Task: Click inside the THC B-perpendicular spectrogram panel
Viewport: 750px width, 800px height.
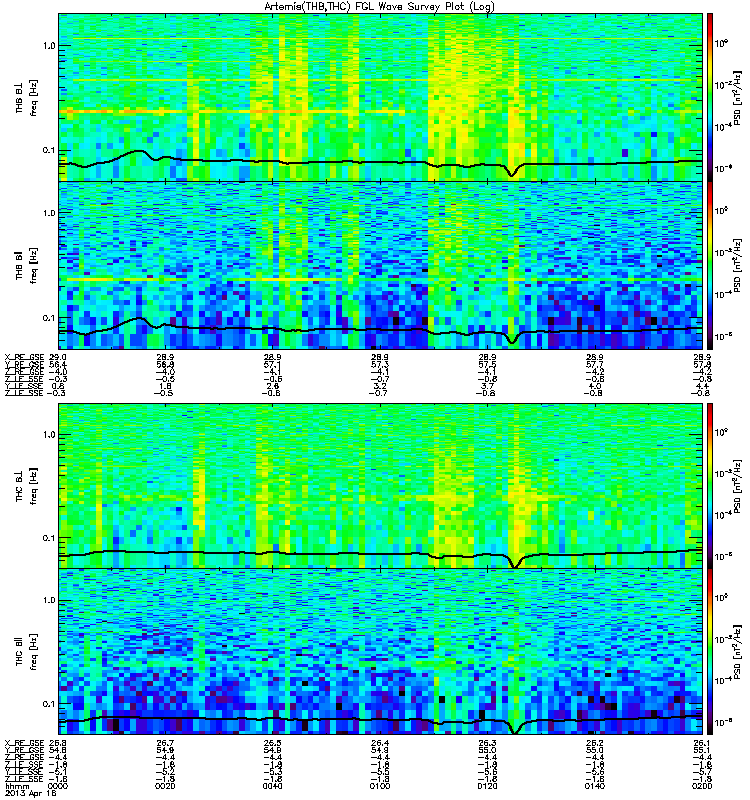Action: click(x=380, y=486)
